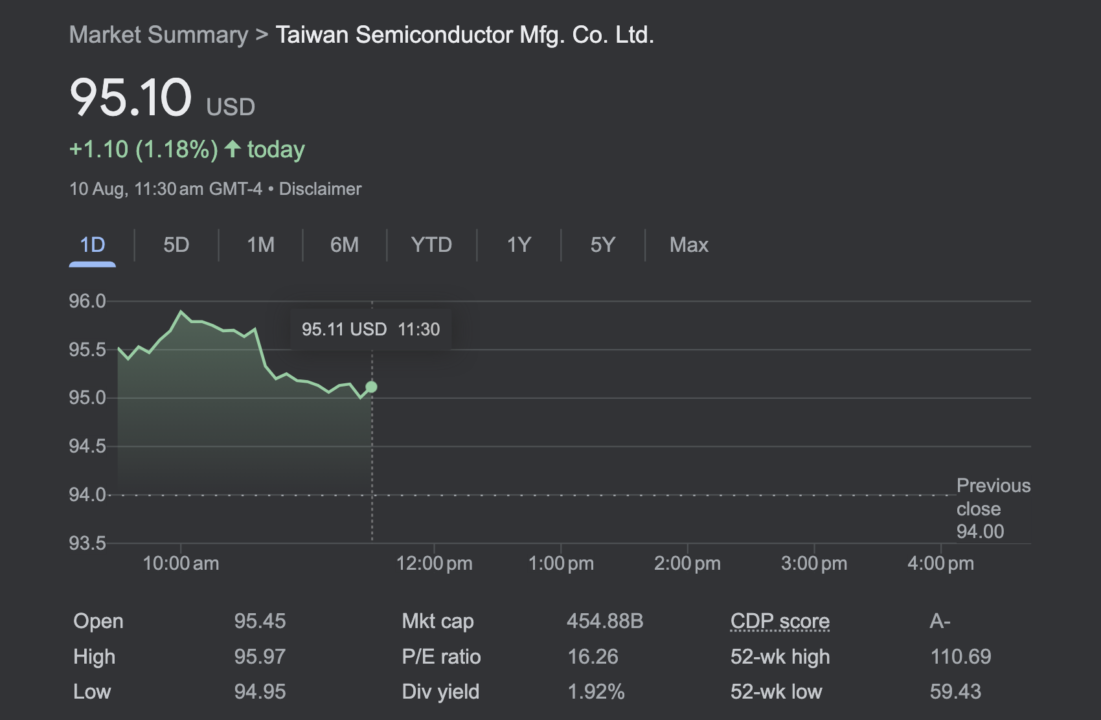This screenshot has width=1101, height=720.
Task: Switch to the 1Y chart range
Action: 519,245
